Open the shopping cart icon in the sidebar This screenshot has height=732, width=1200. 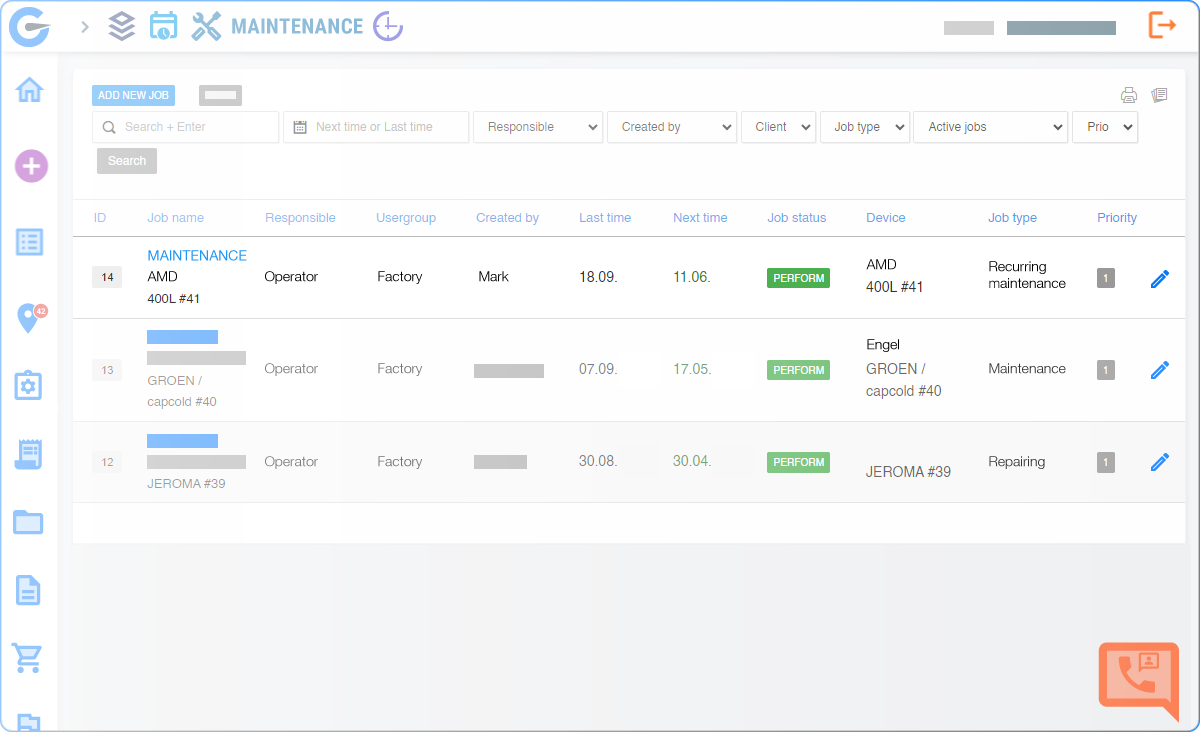point(30,658)
